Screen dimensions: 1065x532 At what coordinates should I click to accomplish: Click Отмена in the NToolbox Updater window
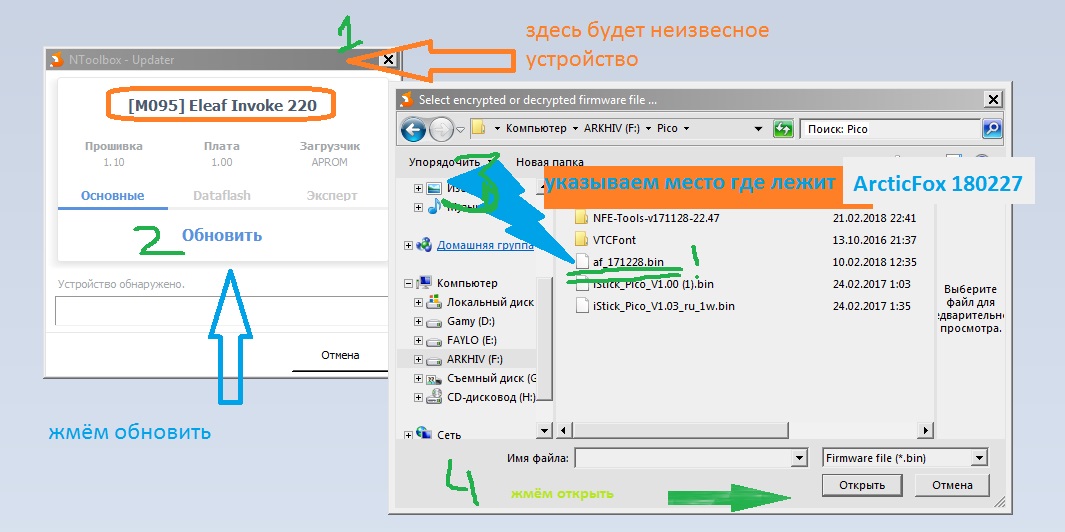(340, 355)
